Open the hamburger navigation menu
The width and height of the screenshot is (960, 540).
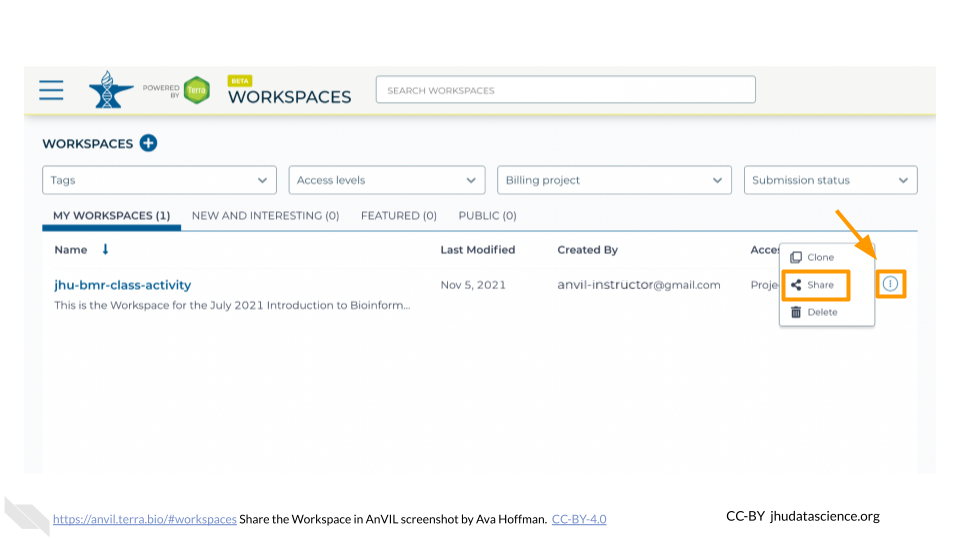click(51, 90)
